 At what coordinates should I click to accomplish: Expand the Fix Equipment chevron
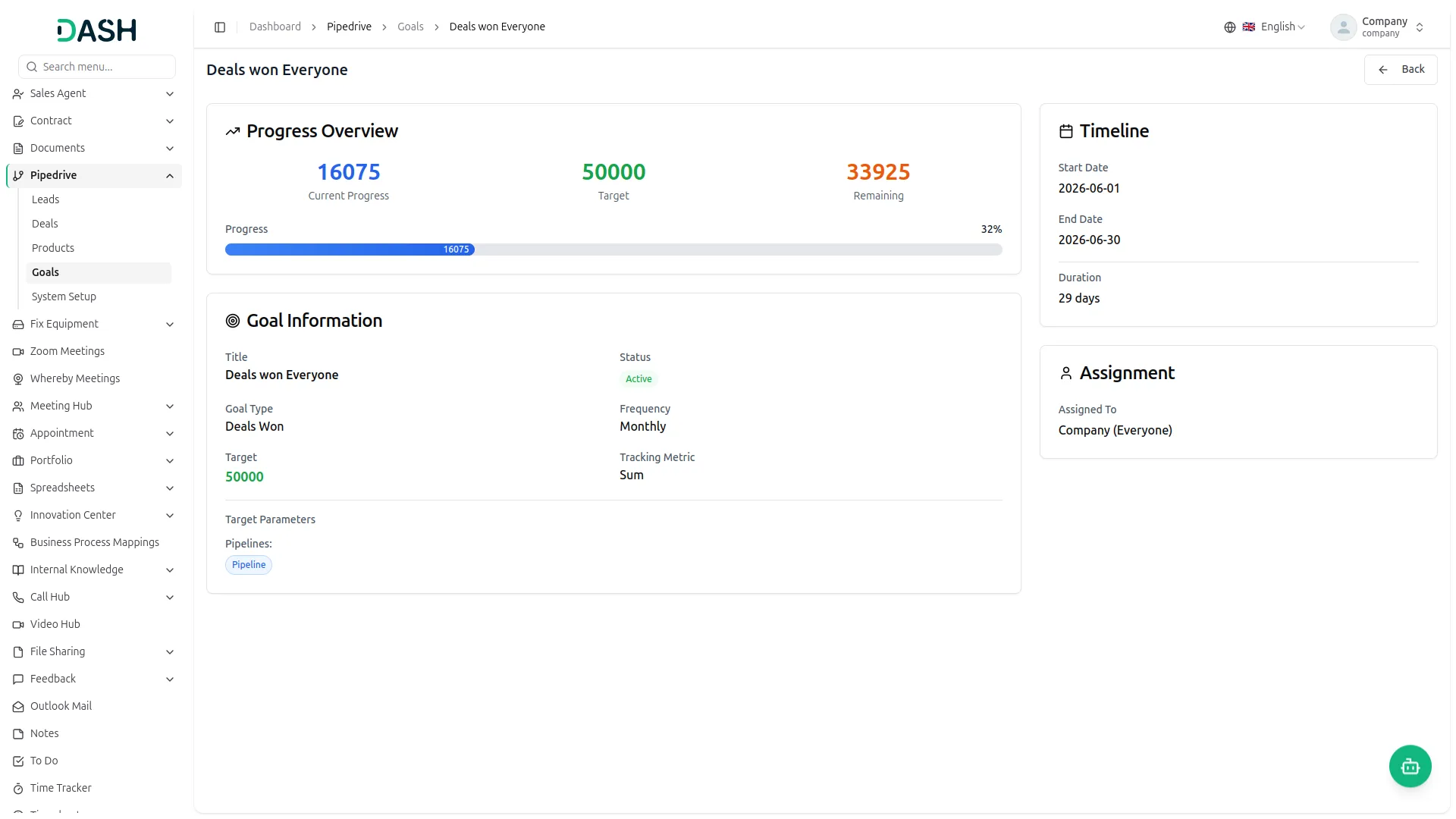coord(170,325)
